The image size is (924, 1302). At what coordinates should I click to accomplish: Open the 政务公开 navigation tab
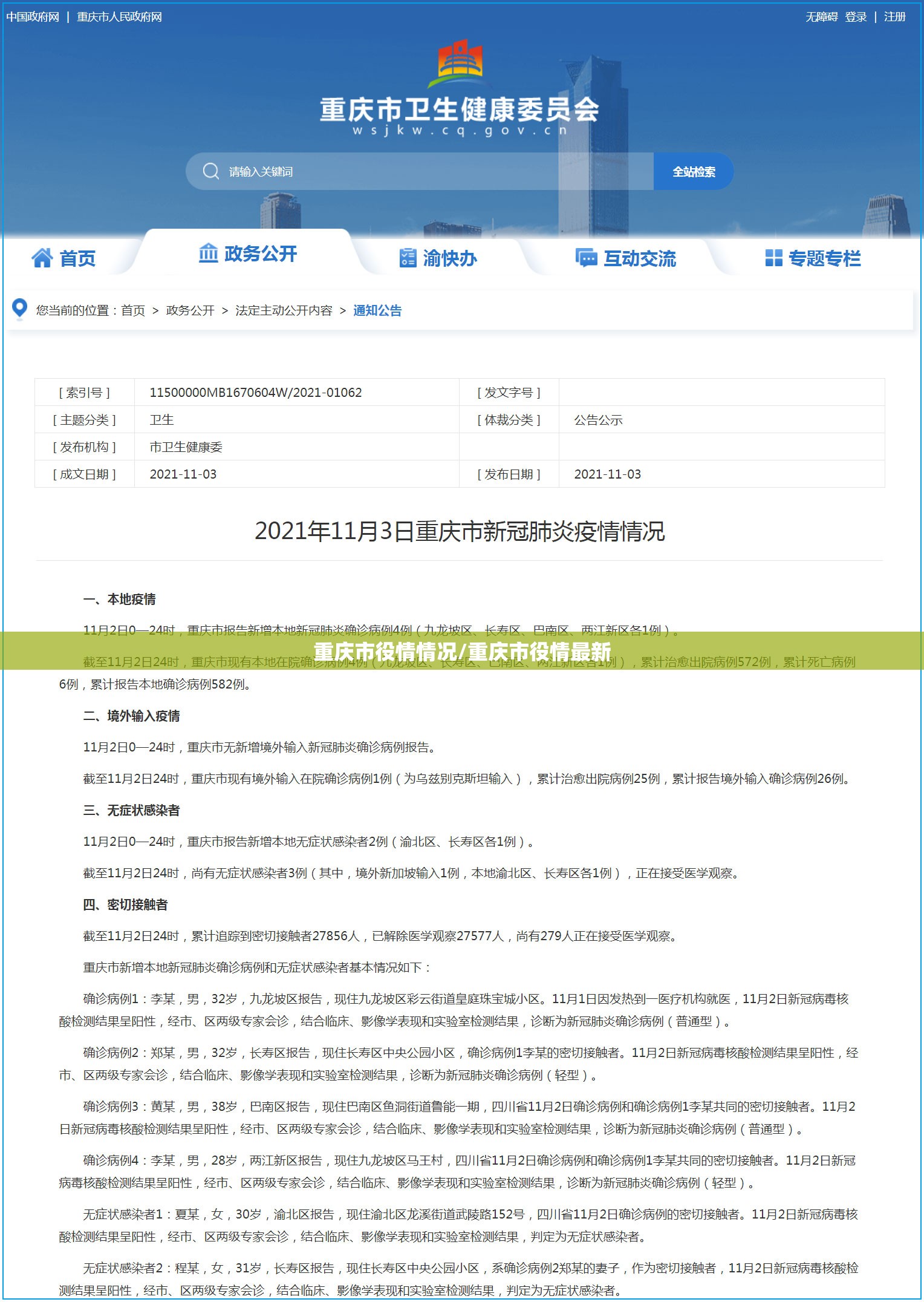(x=248, y=254)
